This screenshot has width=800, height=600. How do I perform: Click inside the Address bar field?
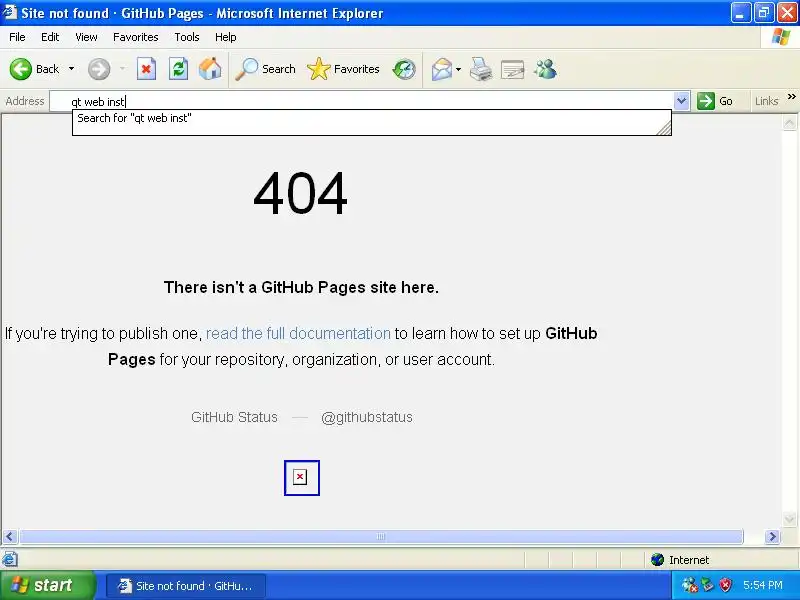362,101
